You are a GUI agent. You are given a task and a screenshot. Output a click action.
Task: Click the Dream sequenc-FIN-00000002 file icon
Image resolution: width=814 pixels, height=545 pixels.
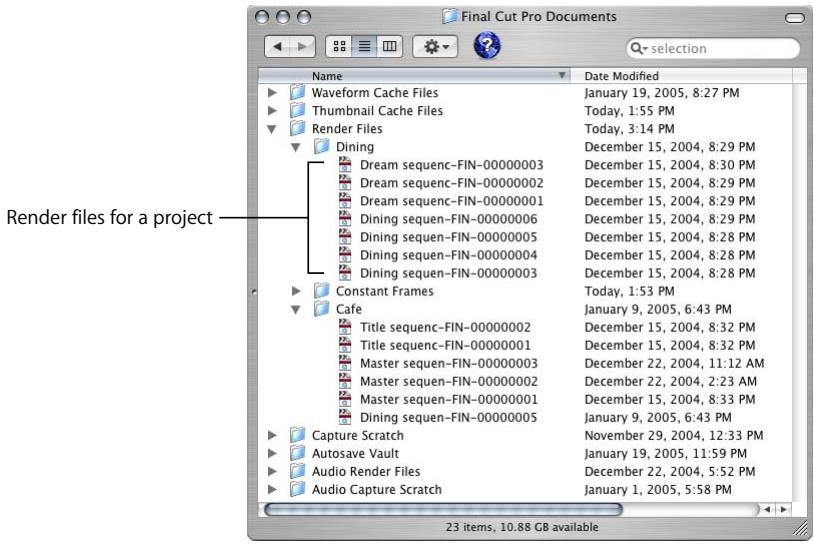[x=345, y=183]
